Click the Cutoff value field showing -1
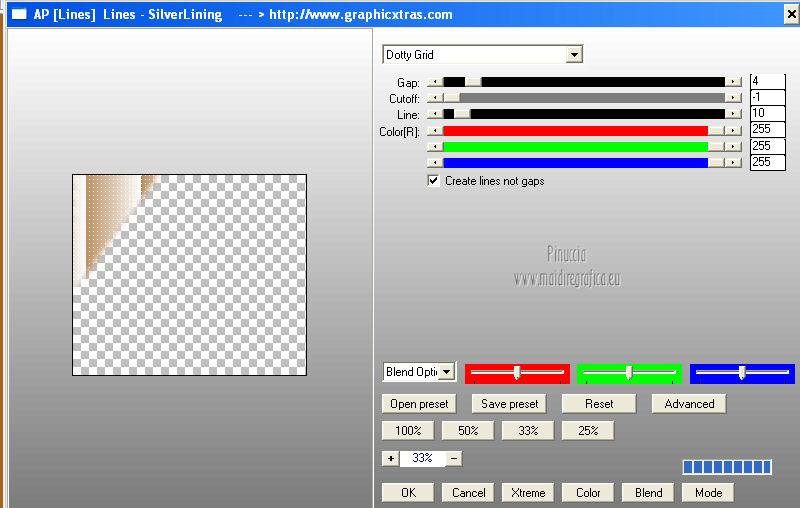The height and width of the screenshot is (508, 800). pos(767,97)
